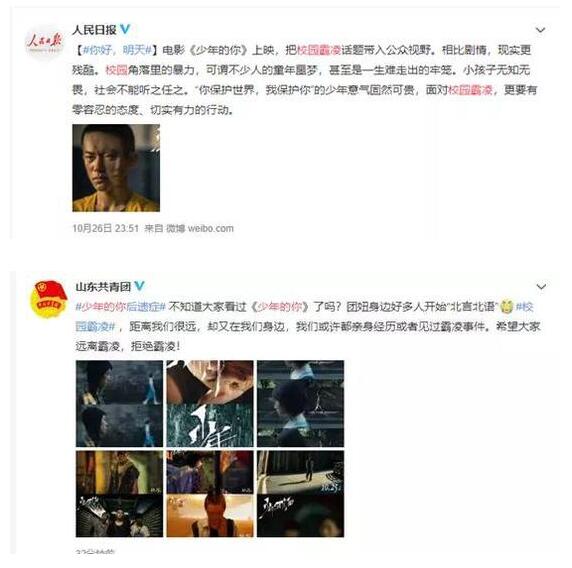This screenshot has height=568, width=572.
Task: Open the first 校园霸凌 highlighted keyword
Action: click(x=319, y=50)
